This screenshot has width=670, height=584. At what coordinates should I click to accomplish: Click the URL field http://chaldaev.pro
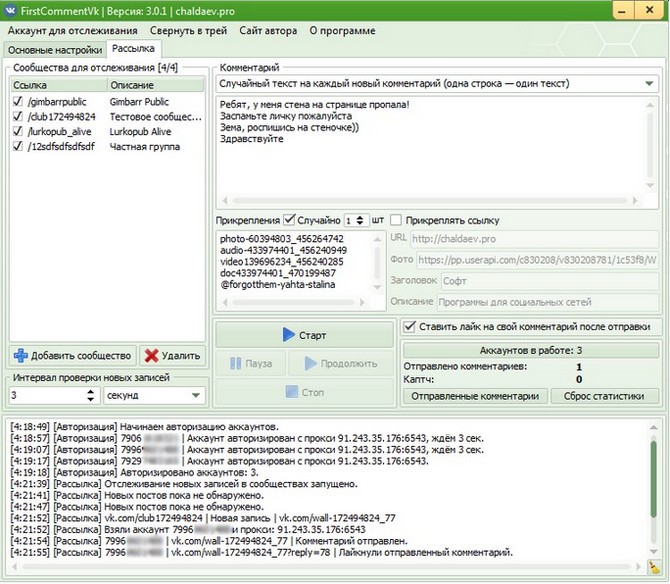[535, 239]
